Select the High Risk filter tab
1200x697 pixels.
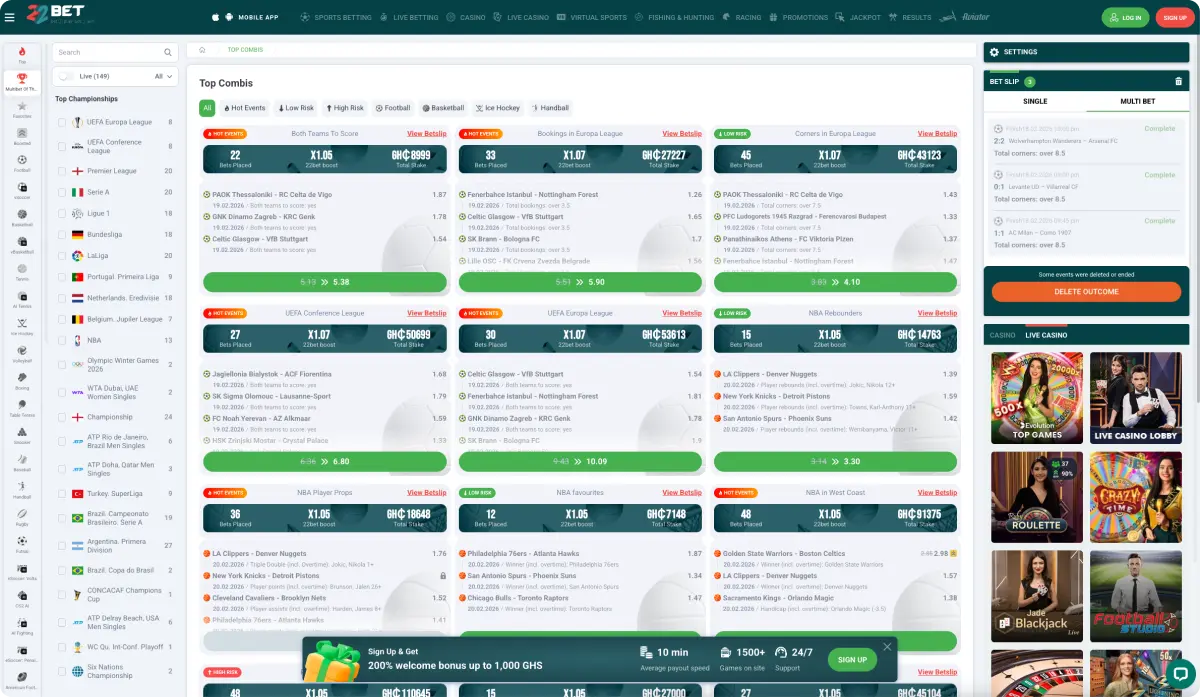[345, 108]
